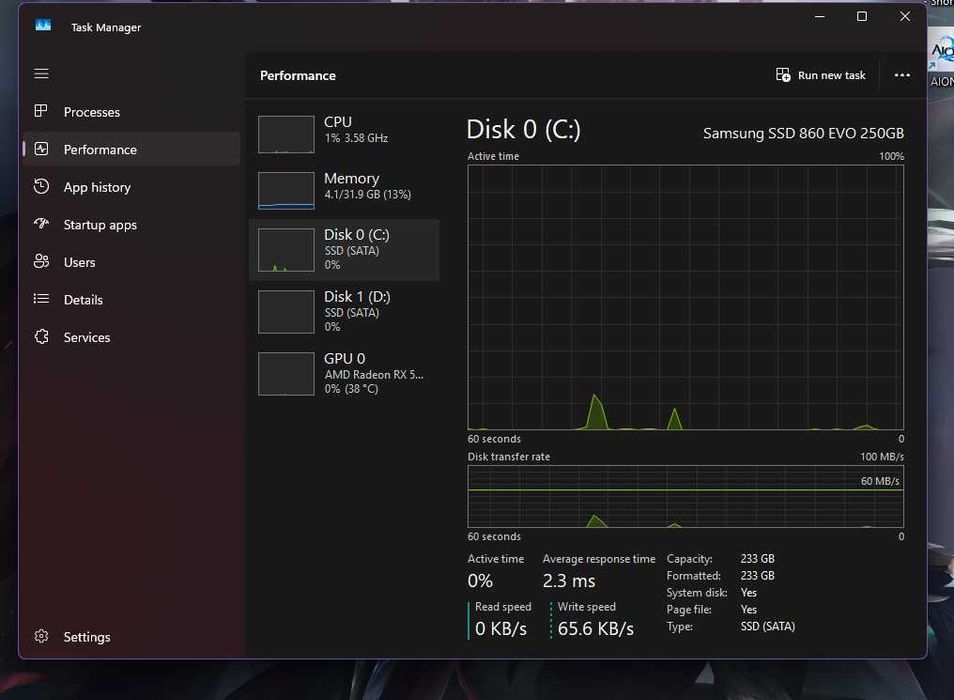
Task: Click the Details list icon
Action: point(41,299)
